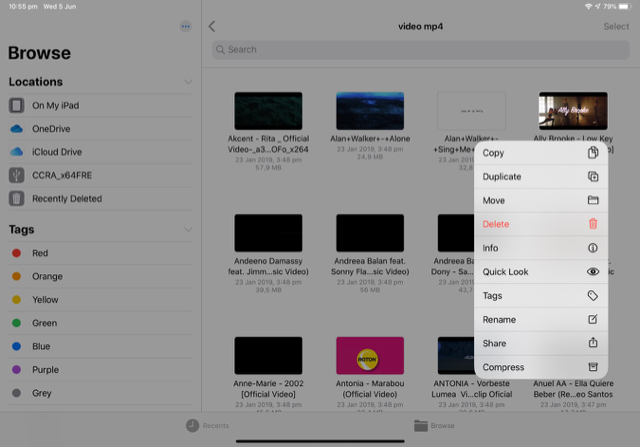Select the Blue tag color dot
This screenshot has width=640, height=447.
pyautogui.click(x=16, y=346)
